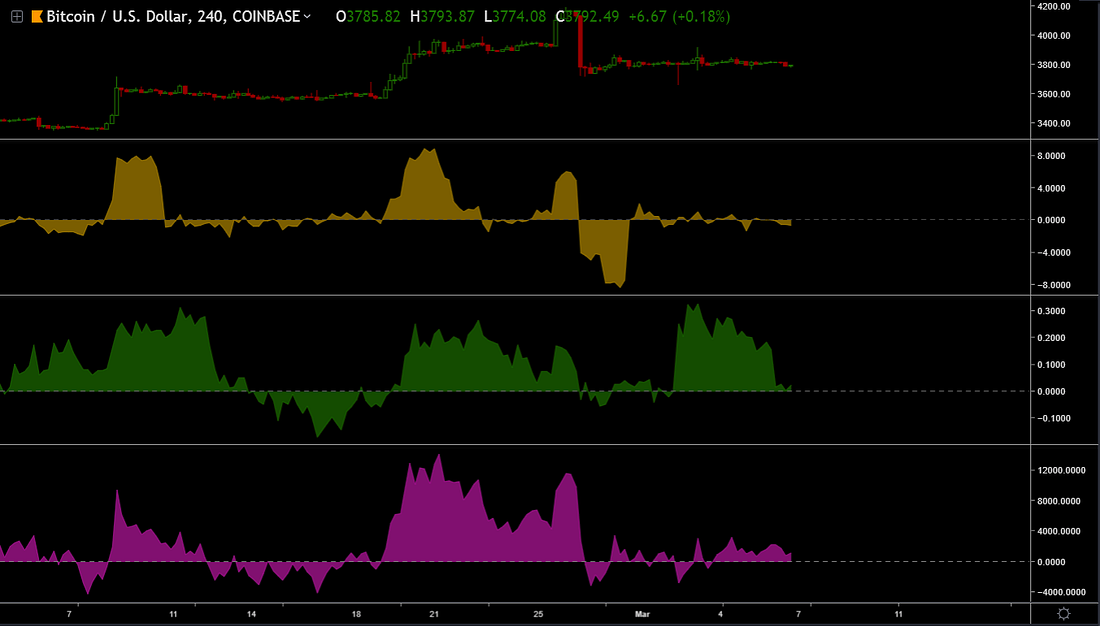Viewport: 1100px width, 626px height.
Task: Click the expand legend plus-box icon
Action: point(16,15)
